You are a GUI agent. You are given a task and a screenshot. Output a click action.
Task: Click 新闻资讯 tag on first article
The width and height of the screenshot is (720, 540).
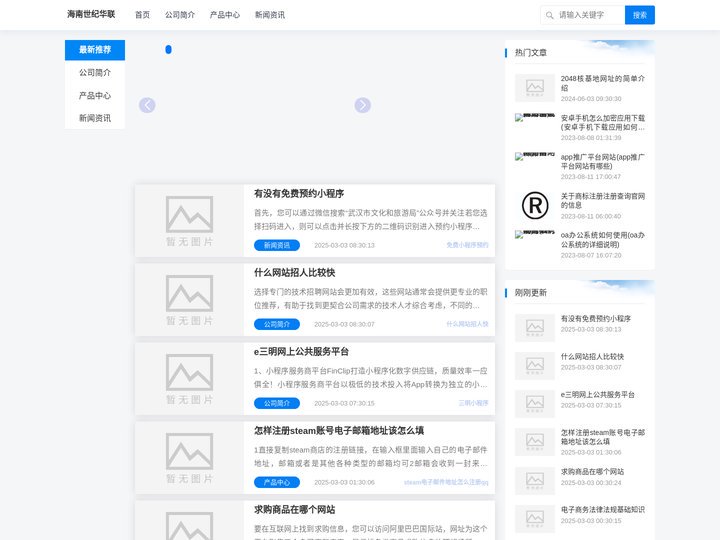(x=277, y=245)
